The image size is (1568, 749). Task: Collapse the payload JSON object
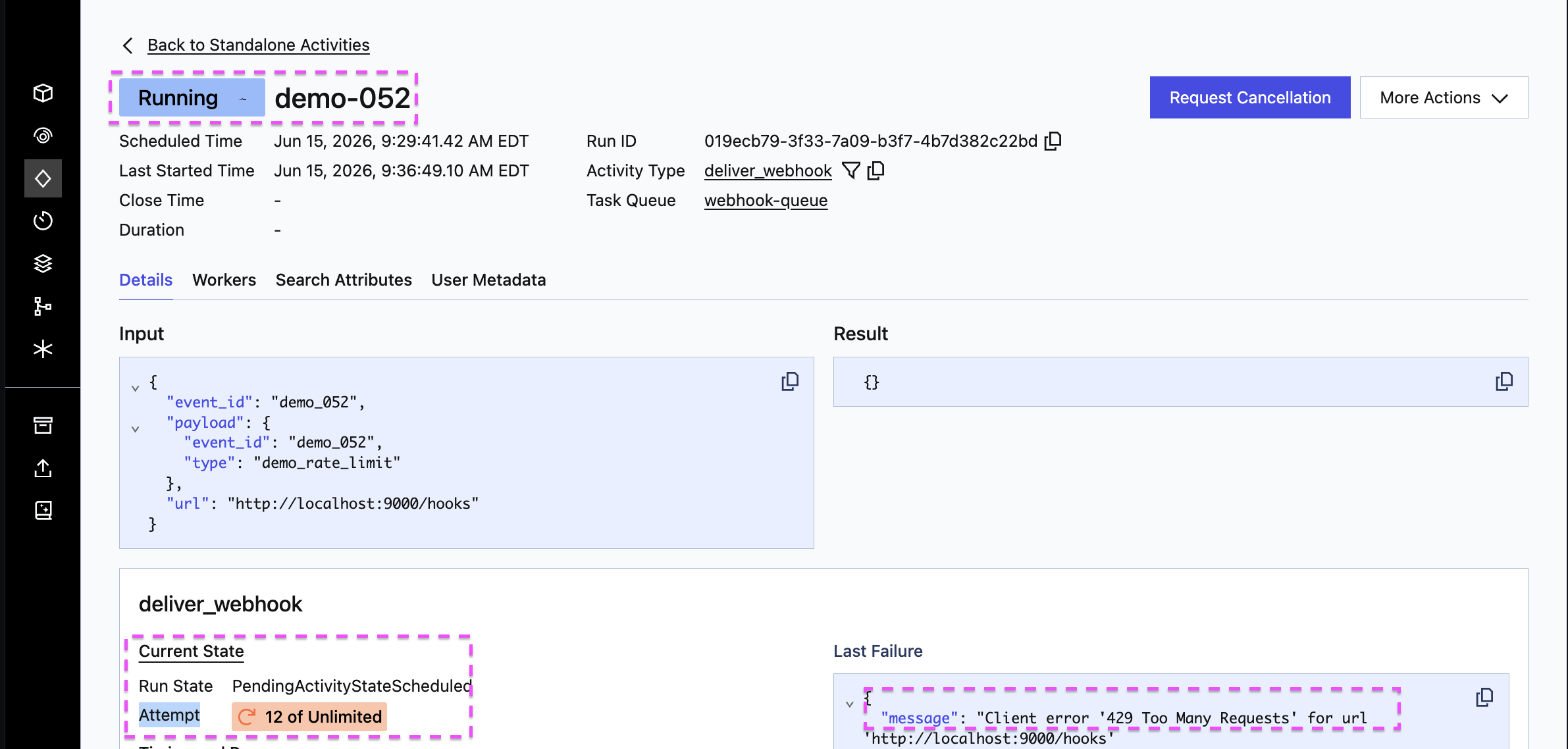pyautogui.click(x=135, y=429)
